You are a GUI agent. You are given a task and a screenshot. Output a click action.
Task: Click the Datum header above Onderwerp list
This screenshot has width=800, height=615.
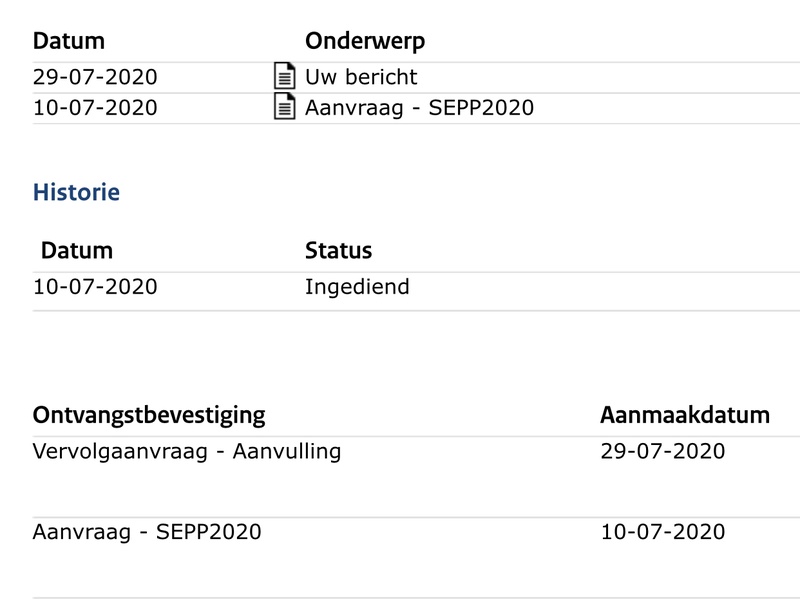tap(69, 41)
